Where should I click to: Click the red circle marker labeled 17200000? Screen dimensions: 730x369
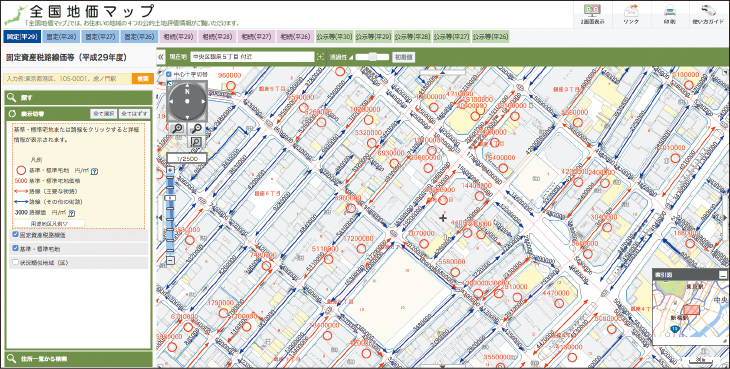(x=361, y=248)
